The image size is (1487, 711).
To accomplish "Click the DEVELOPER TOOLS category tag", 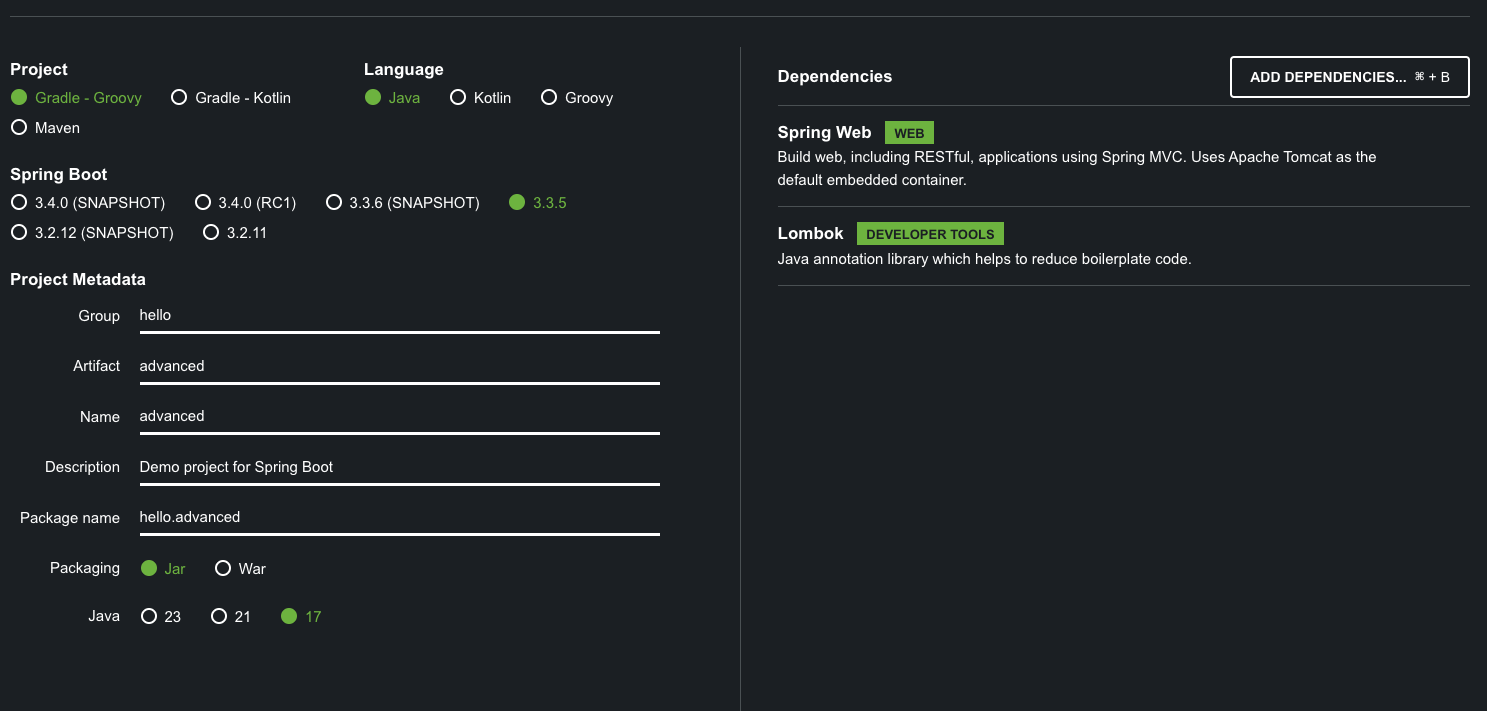I will click(x=930, y=234).
